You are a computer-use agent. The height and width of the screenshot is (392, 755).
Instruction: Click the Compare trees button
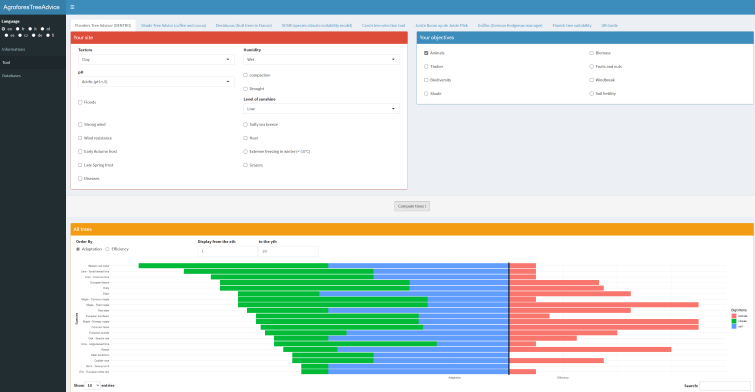(412, 206)
